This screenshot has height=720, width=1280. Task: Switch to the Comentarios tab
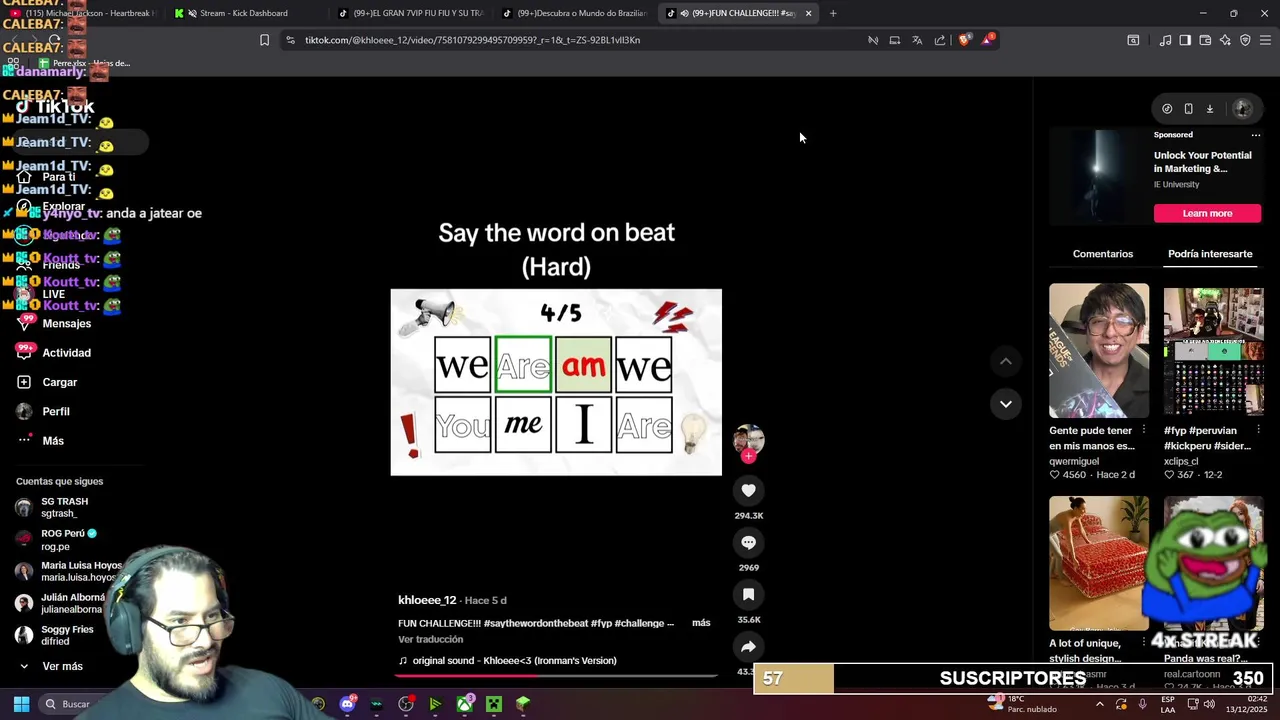coord(1103,254)
